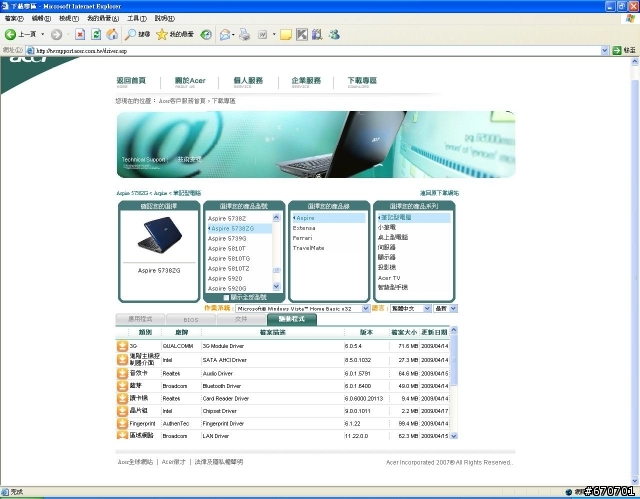The height and width of the screenshot is (499, 640).
Task: Click the yellow note toolbar icon
Action: (x=286, y=35)
